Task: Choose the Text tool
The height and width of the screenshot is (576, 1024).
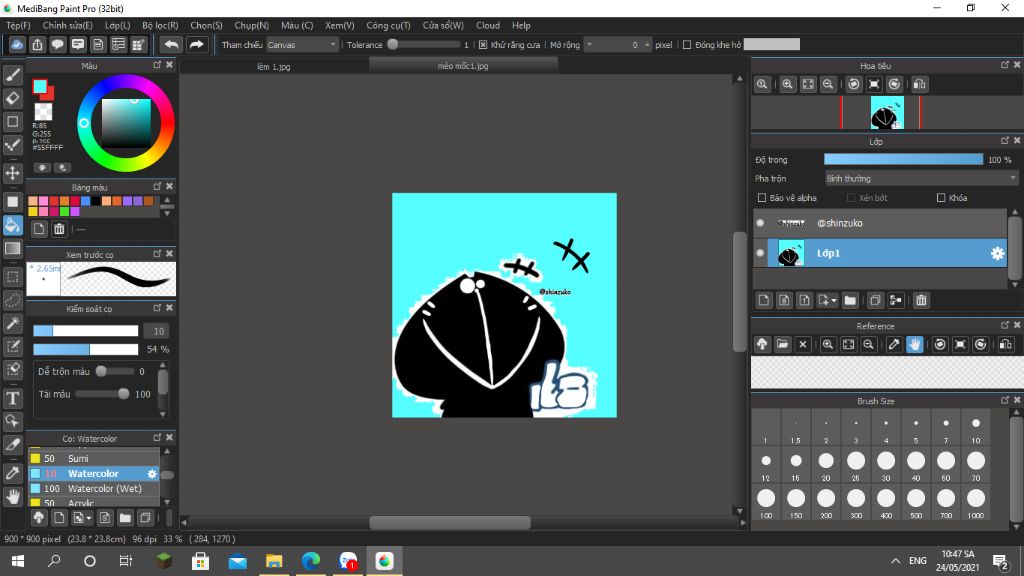Action: click(x=13, y=398)
